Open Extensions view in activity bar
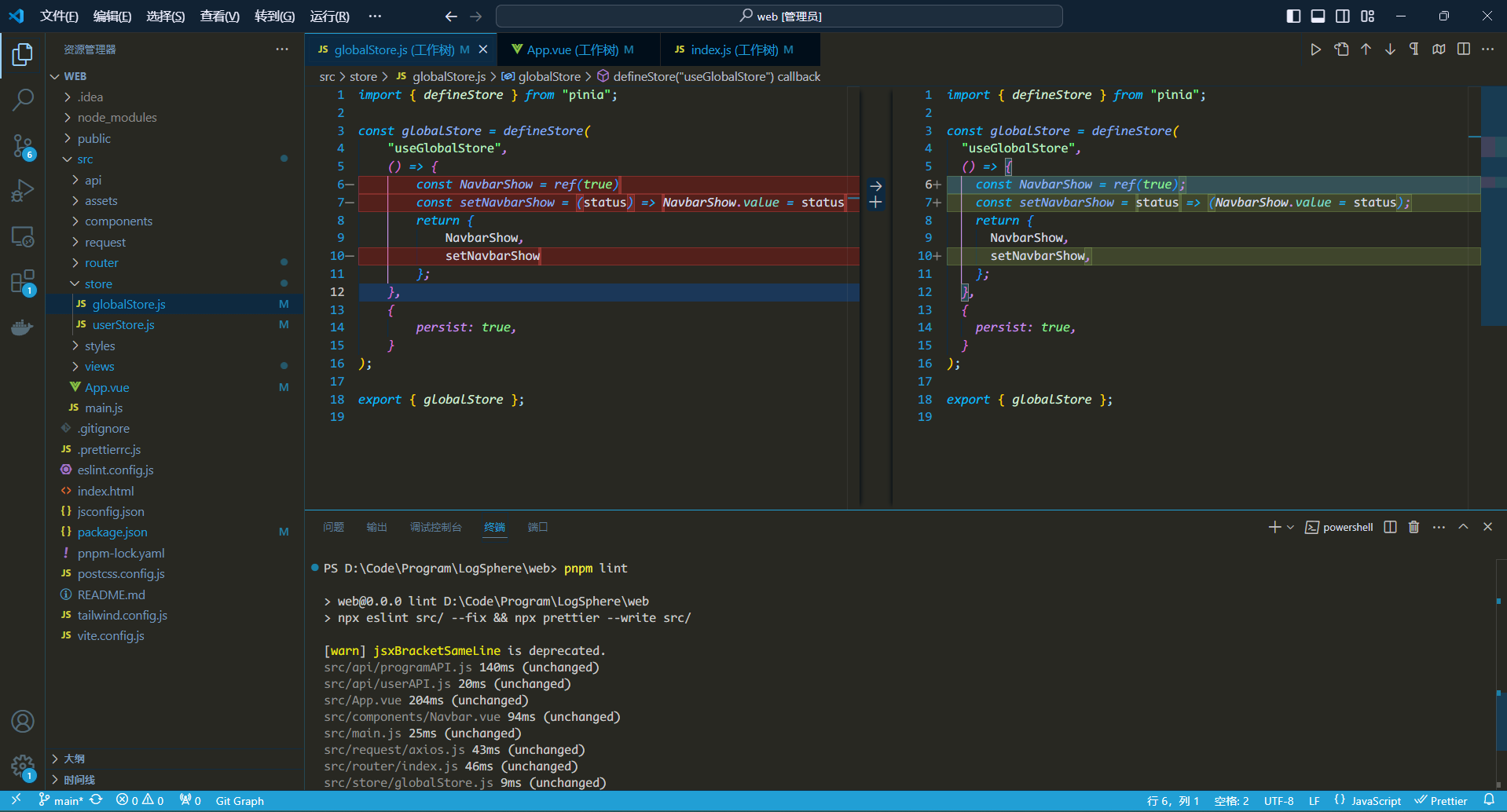Image resolution: width=1507 pixels, height=812 pixels. click(23, 282)
